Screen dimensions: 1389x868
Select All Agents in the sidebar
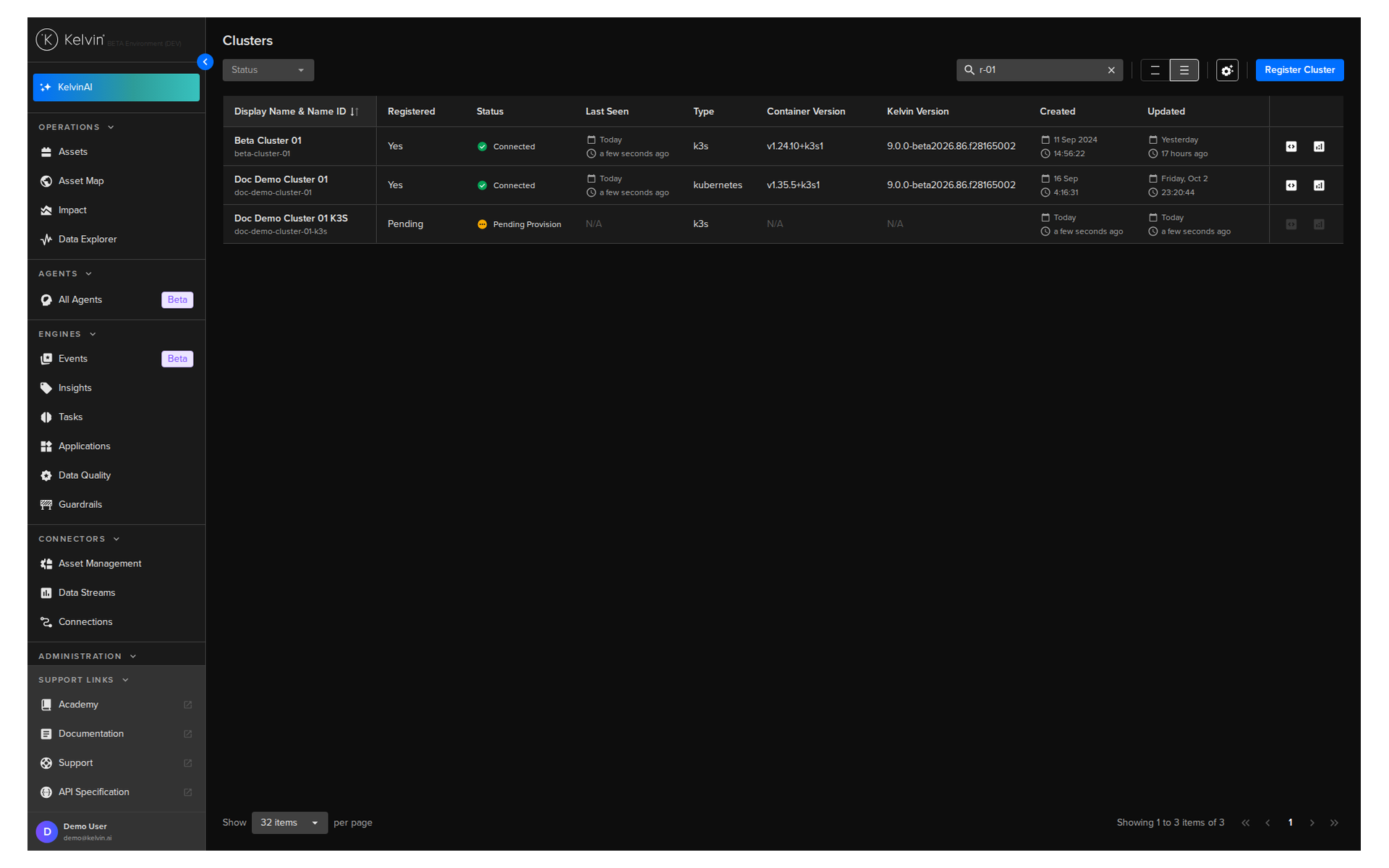pyautogui.click(x=116, y=299)
